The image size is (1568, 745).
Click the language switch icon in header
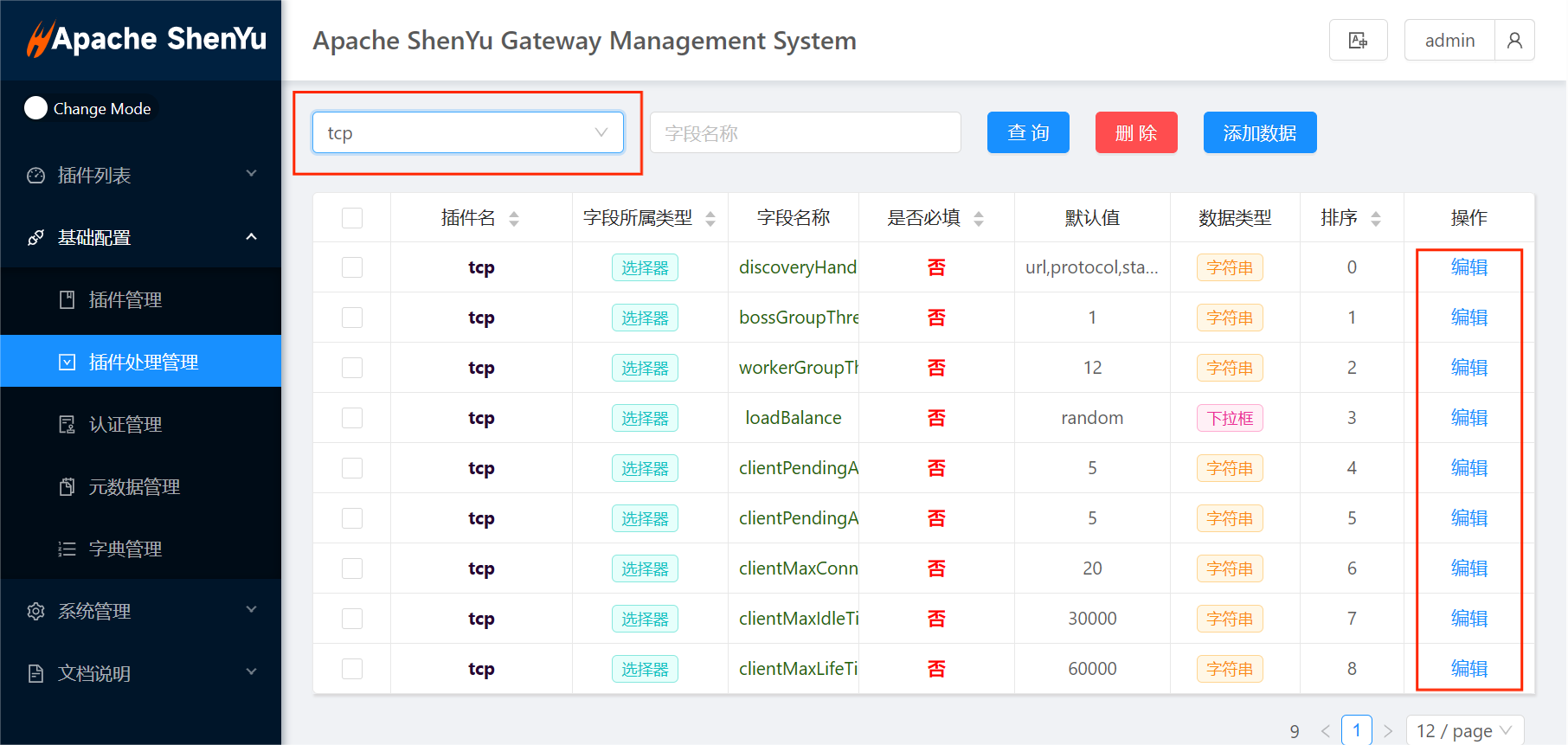[x=1358, y=41]
